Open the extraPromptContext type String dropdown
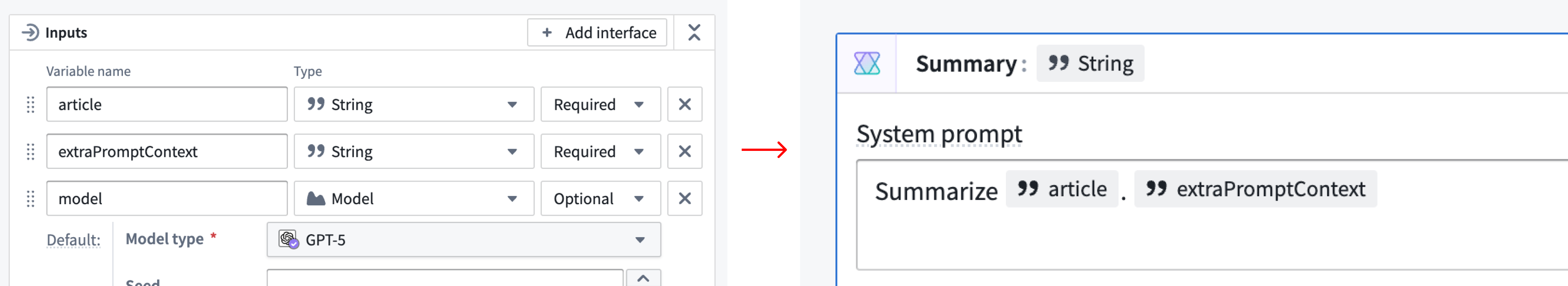 click(413, 152)
